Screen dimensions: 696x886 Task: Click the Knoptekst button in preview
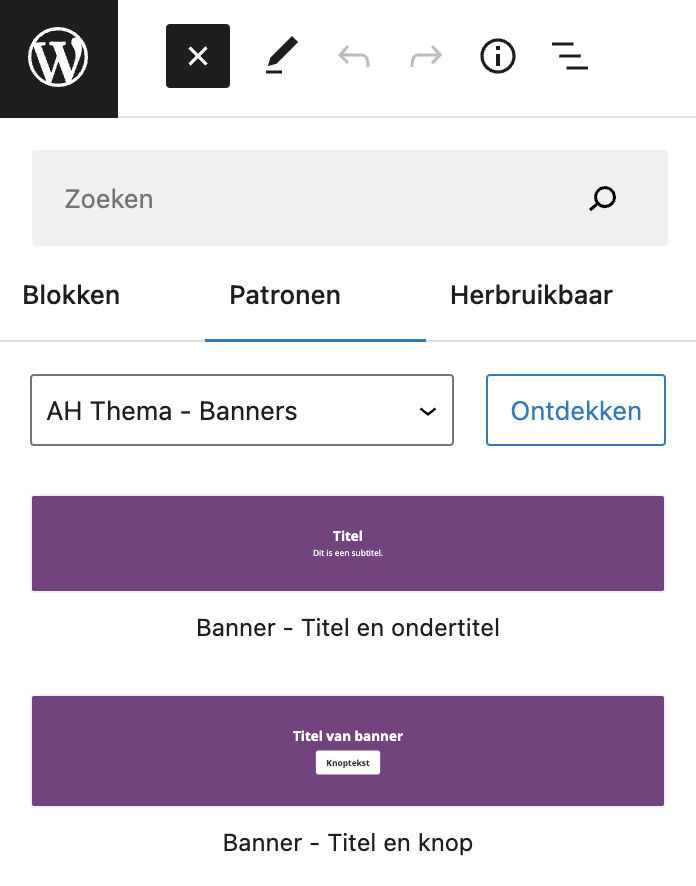348,763
